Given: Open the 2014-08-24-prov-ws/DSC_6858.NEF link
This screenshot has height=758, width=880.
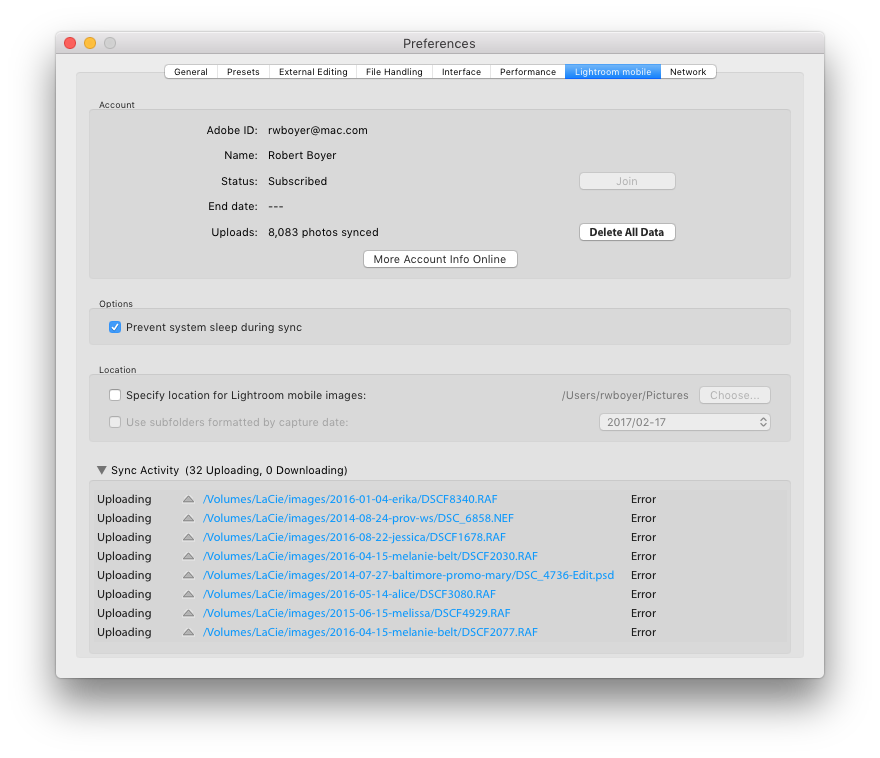Looking at the screenshot, I should pos(358,518).
